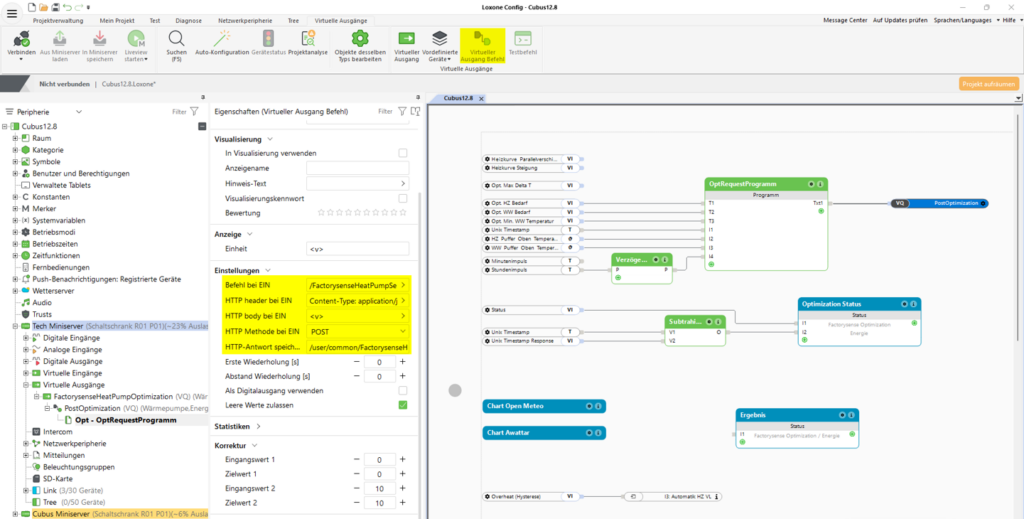1024x519 pixels.
Task: Expand the Digitale Eingänge tree node
Action: (x=26, y=338)
